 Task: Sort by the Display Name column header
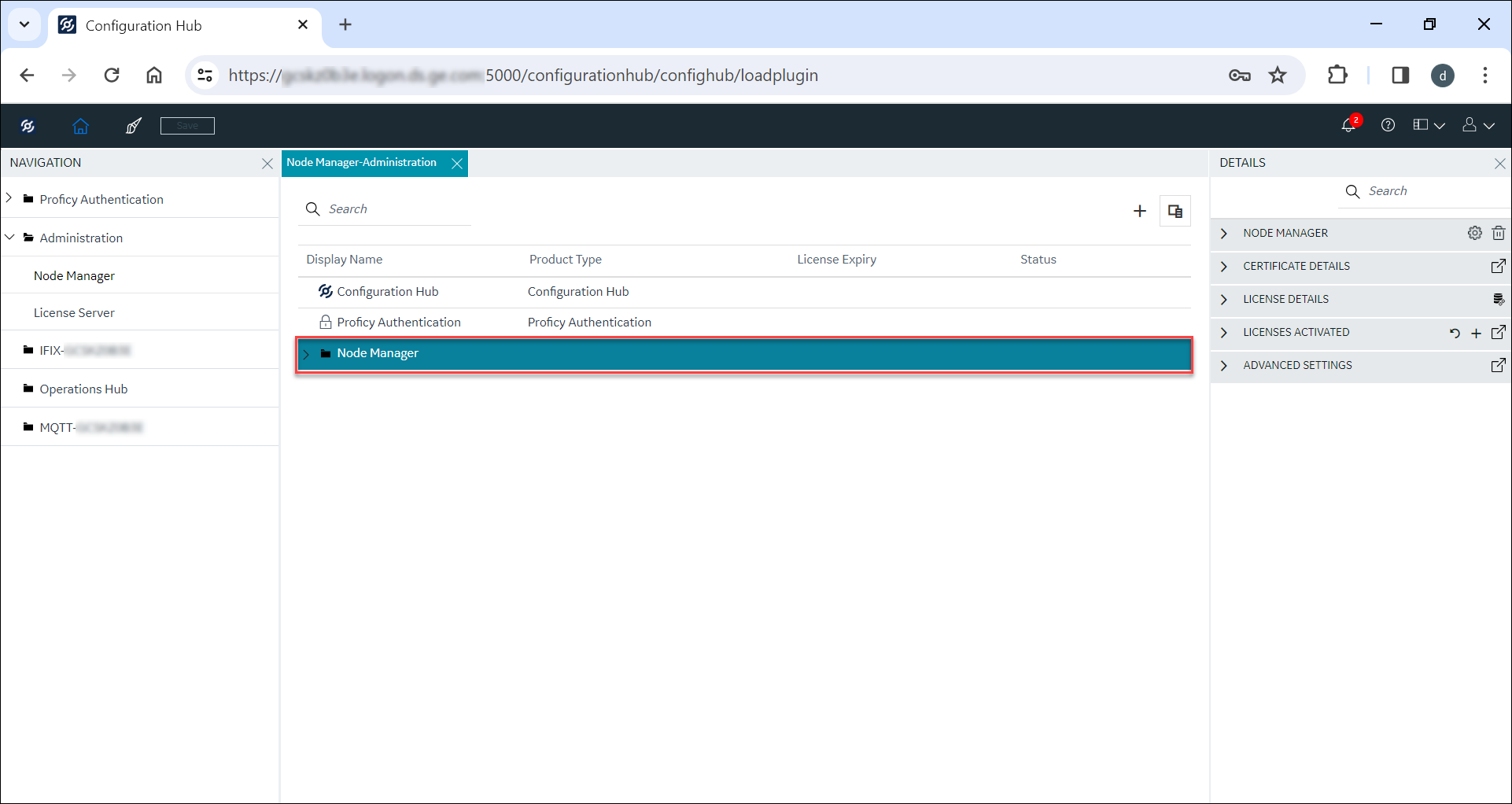coord(345,260)
